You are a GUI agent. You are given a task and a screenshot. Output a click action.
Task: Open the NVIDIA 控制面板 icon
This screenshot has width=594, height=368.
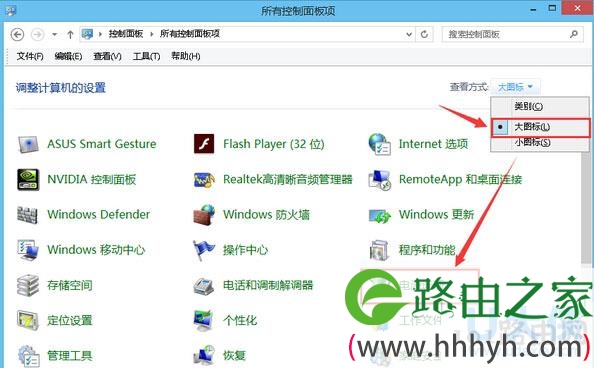[28, 179]
